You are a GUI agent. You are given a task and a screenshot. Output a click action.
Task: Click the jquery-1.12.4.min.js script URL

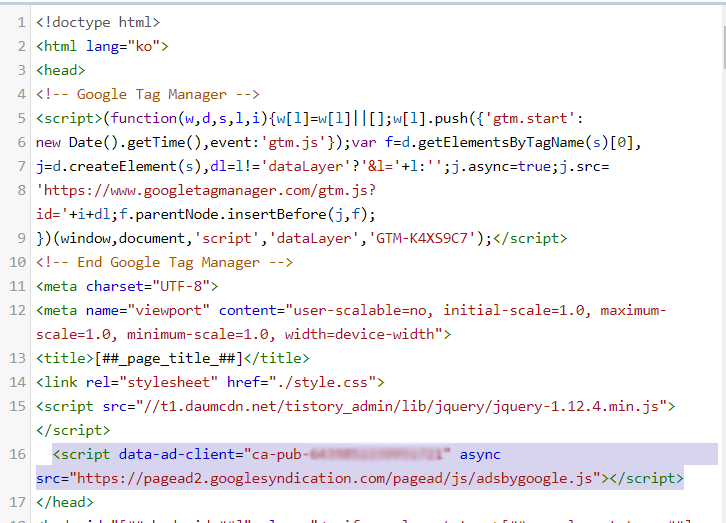point(401,407)
